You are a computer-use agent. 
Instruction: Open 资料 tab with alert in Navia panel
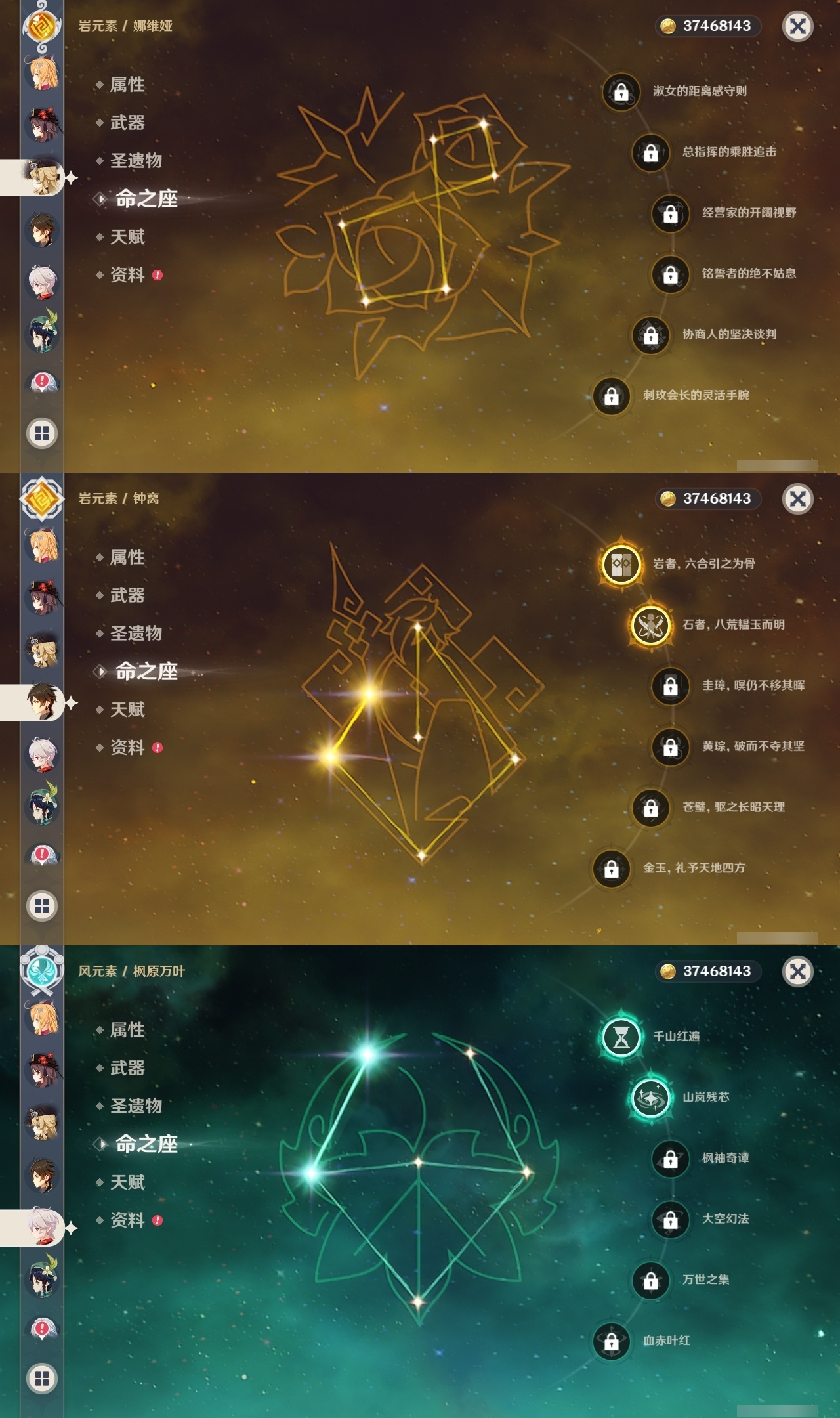pos(129,275)
